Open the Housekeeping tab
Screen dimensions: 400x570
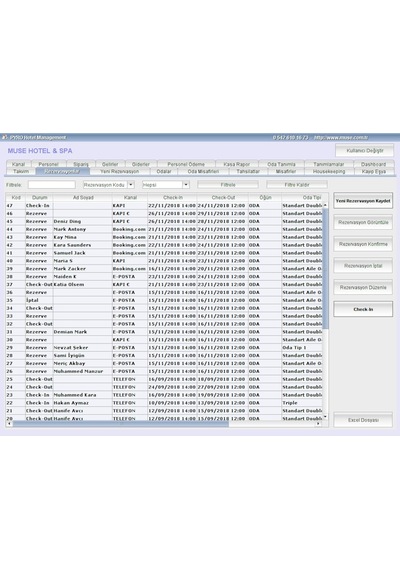329,171
